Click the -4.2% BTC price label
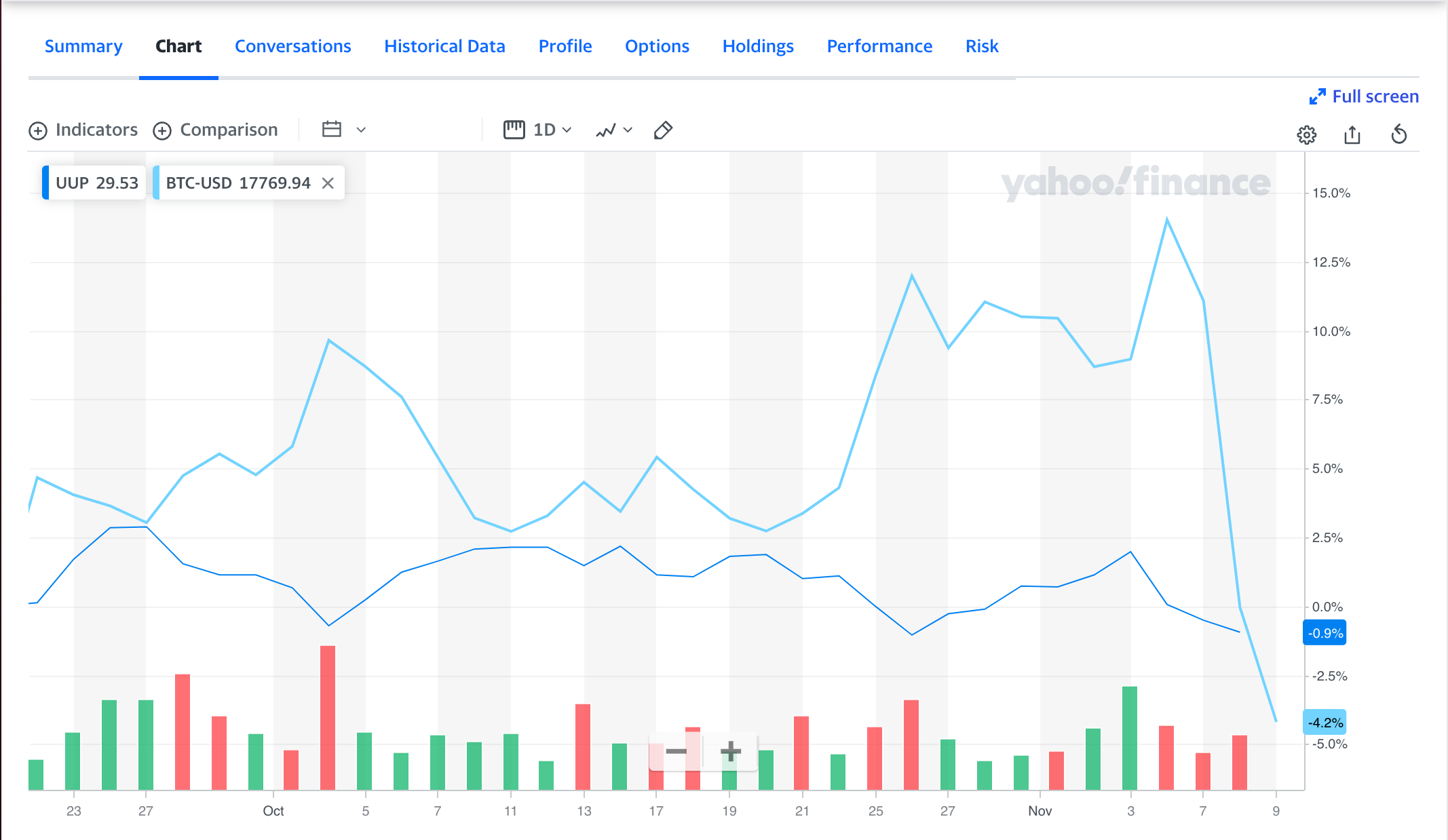This screenshot has width=1448, height=840. click(x=1325, y=723)
